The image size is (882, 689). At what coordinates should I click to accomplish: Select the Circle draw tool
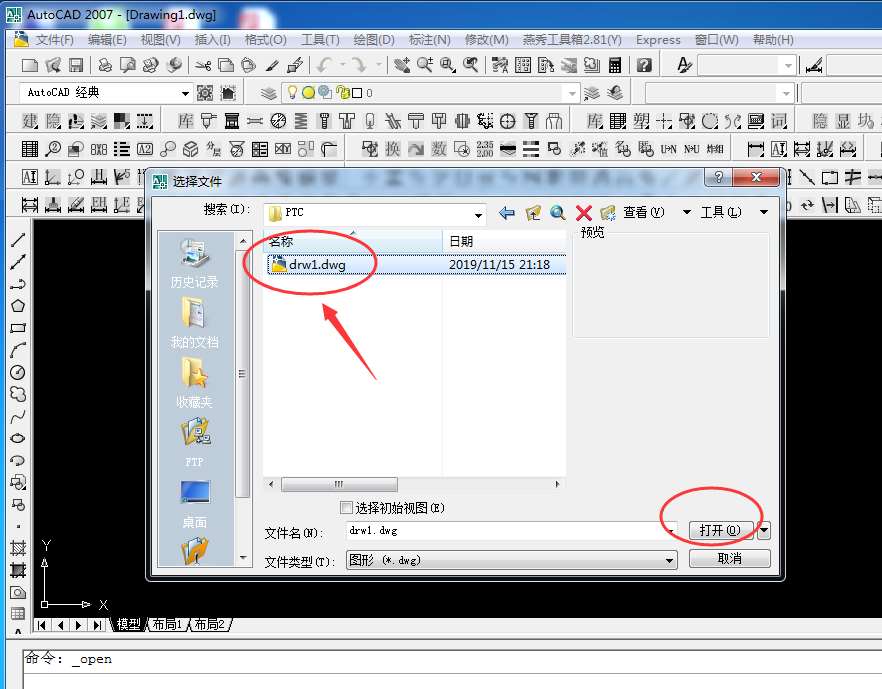[x=18, y=372]
